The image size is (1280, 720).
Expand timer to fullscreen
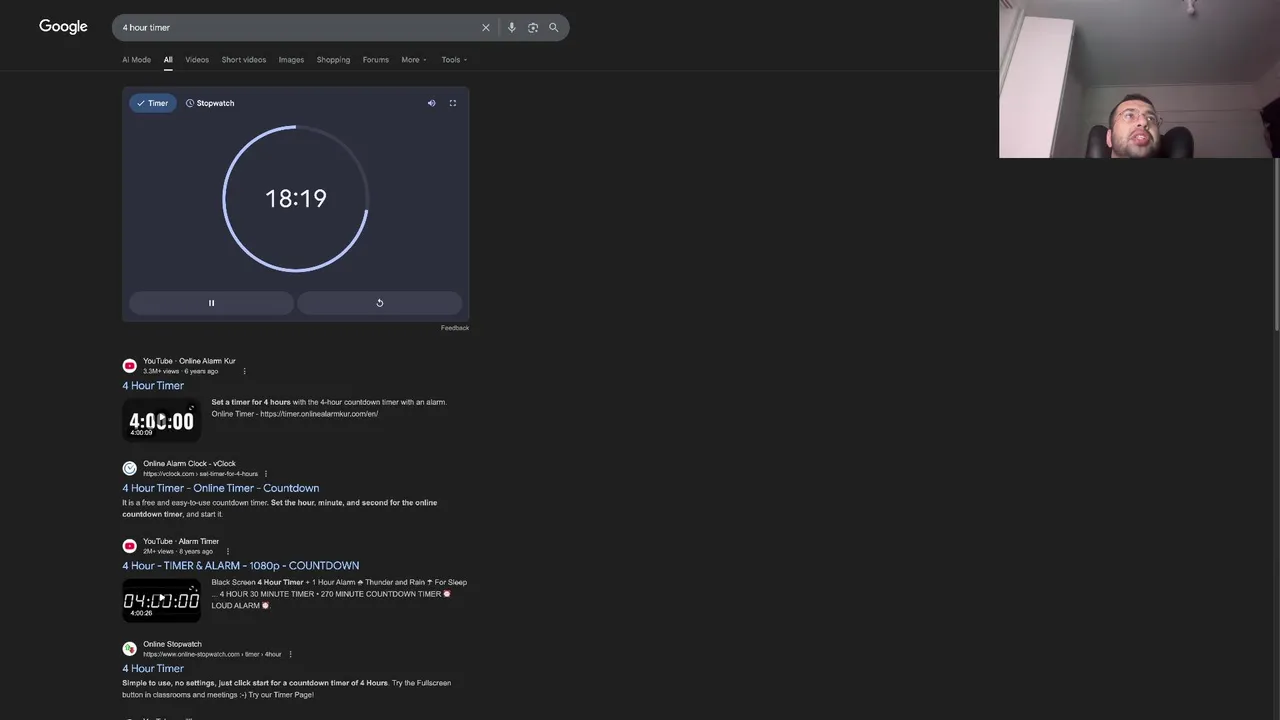coord(453,103)
